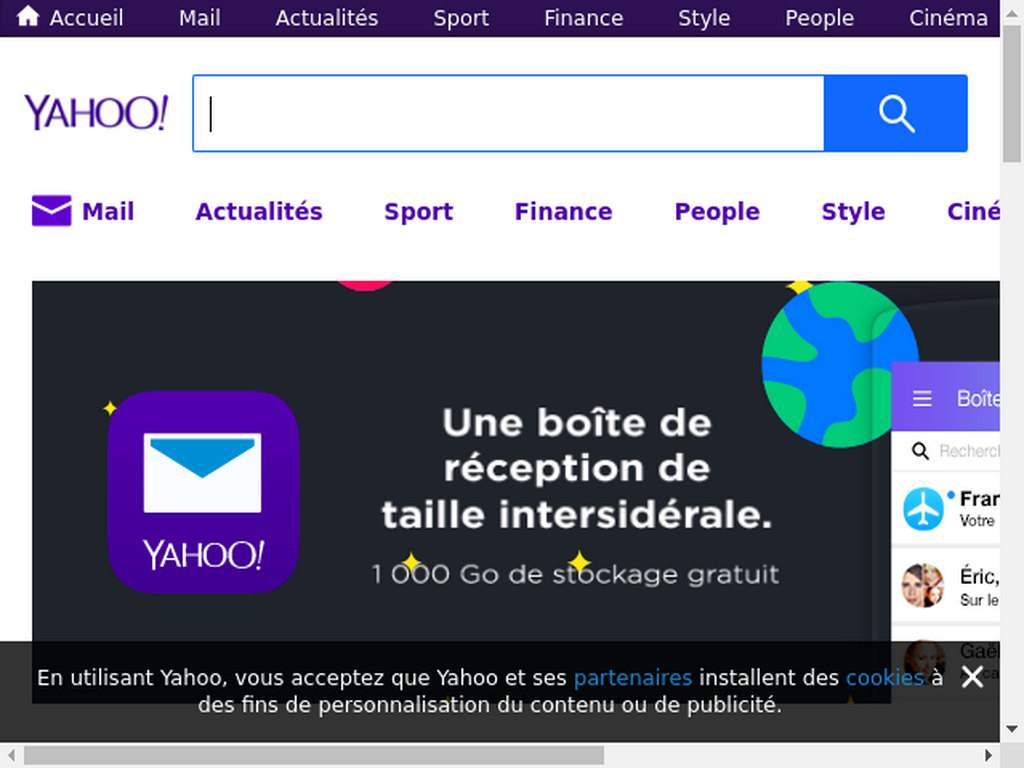1024x768 pixels.
Task: Click the magnifier search button
Action: pos(895,114)
